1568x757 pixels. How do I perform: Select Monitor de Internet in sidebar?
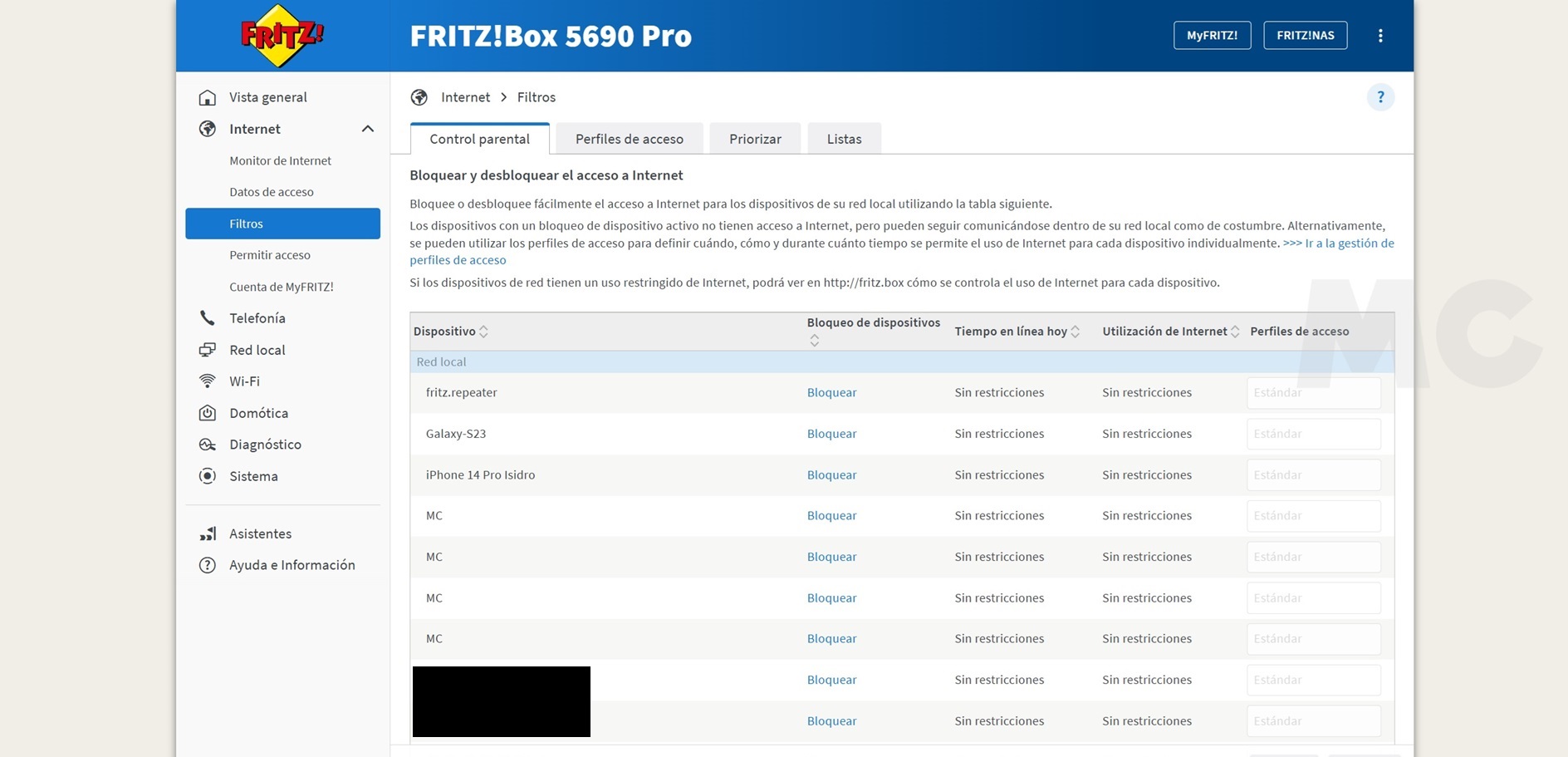280,160
